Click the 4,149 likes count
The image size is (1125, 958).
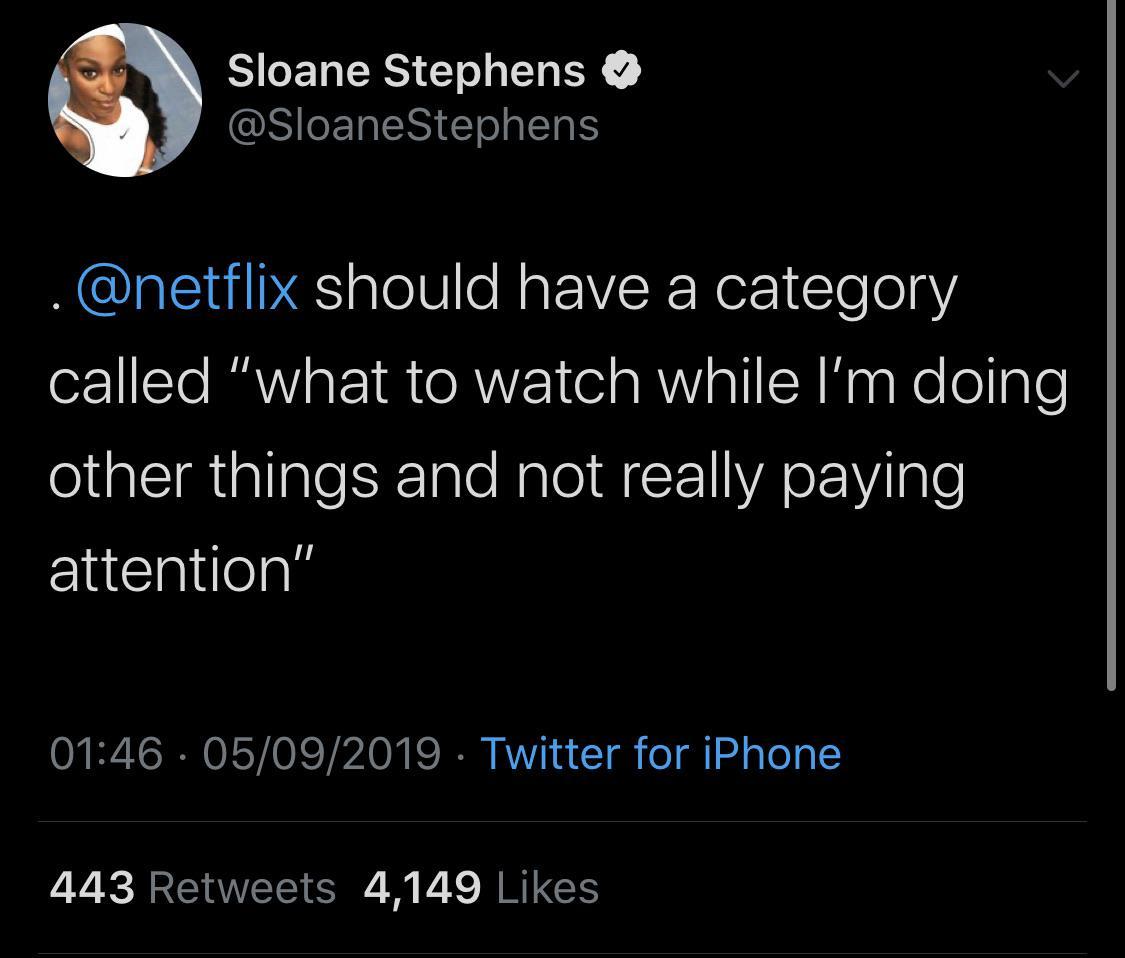click(x=421, y=887)
